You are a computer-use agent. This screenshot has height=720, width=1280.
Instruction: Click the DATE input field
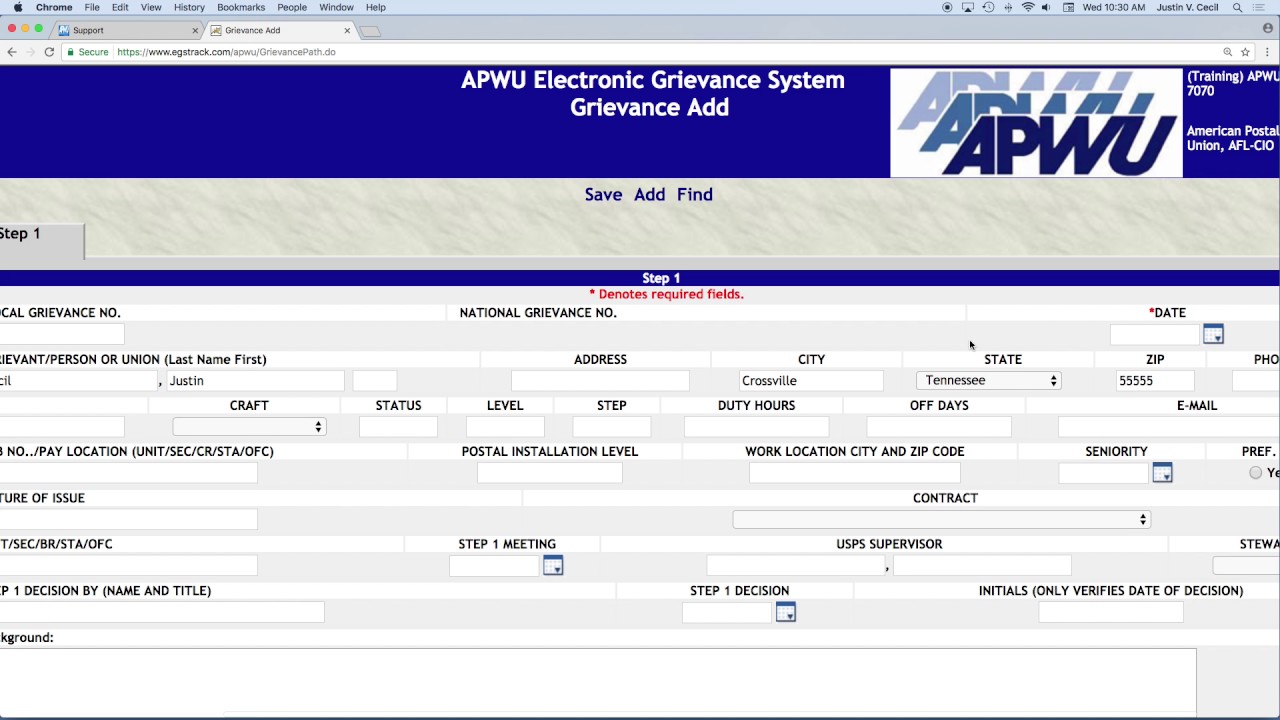click(x=1154, y=335)
